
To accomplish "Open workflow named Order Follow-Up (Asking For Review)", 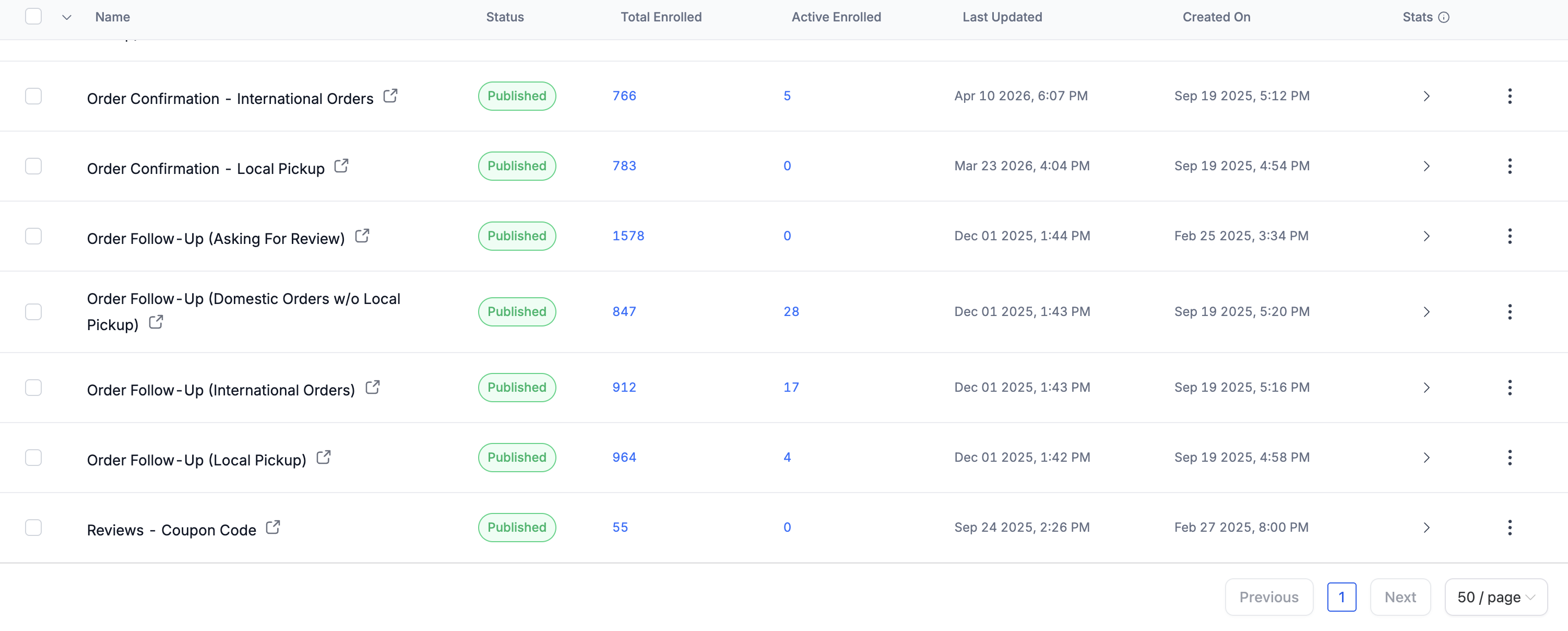I will (x=216, y=239).
